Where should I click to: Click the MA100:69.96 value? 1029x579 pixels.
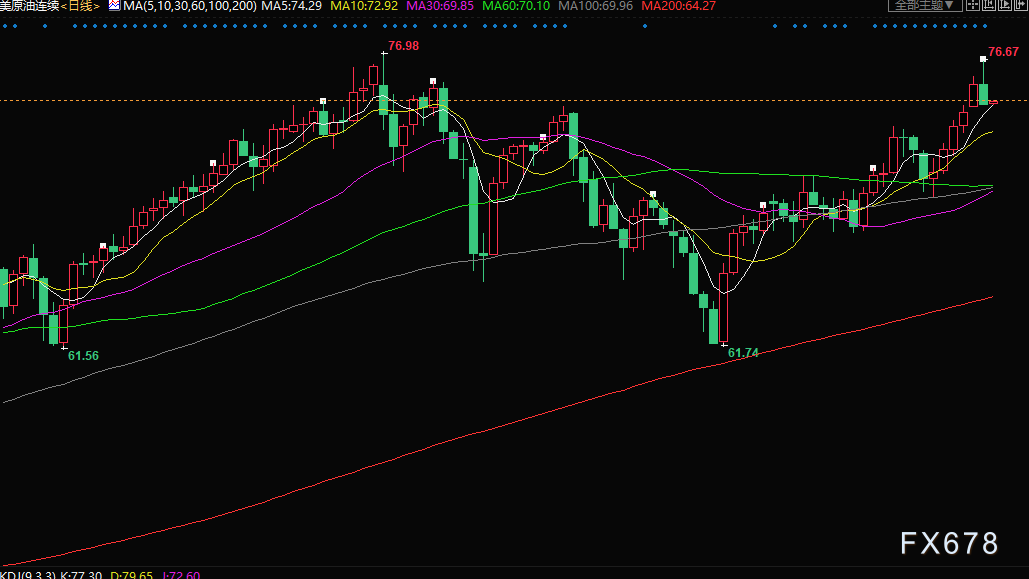(595, 5)
